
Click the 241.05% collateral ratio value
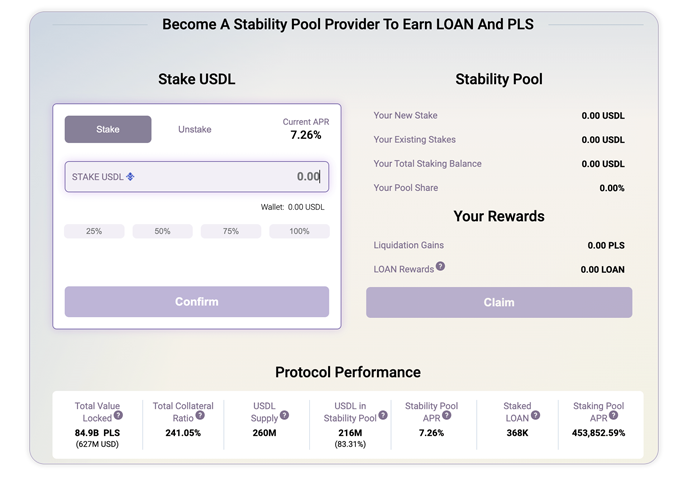click(x=183, y=433)
